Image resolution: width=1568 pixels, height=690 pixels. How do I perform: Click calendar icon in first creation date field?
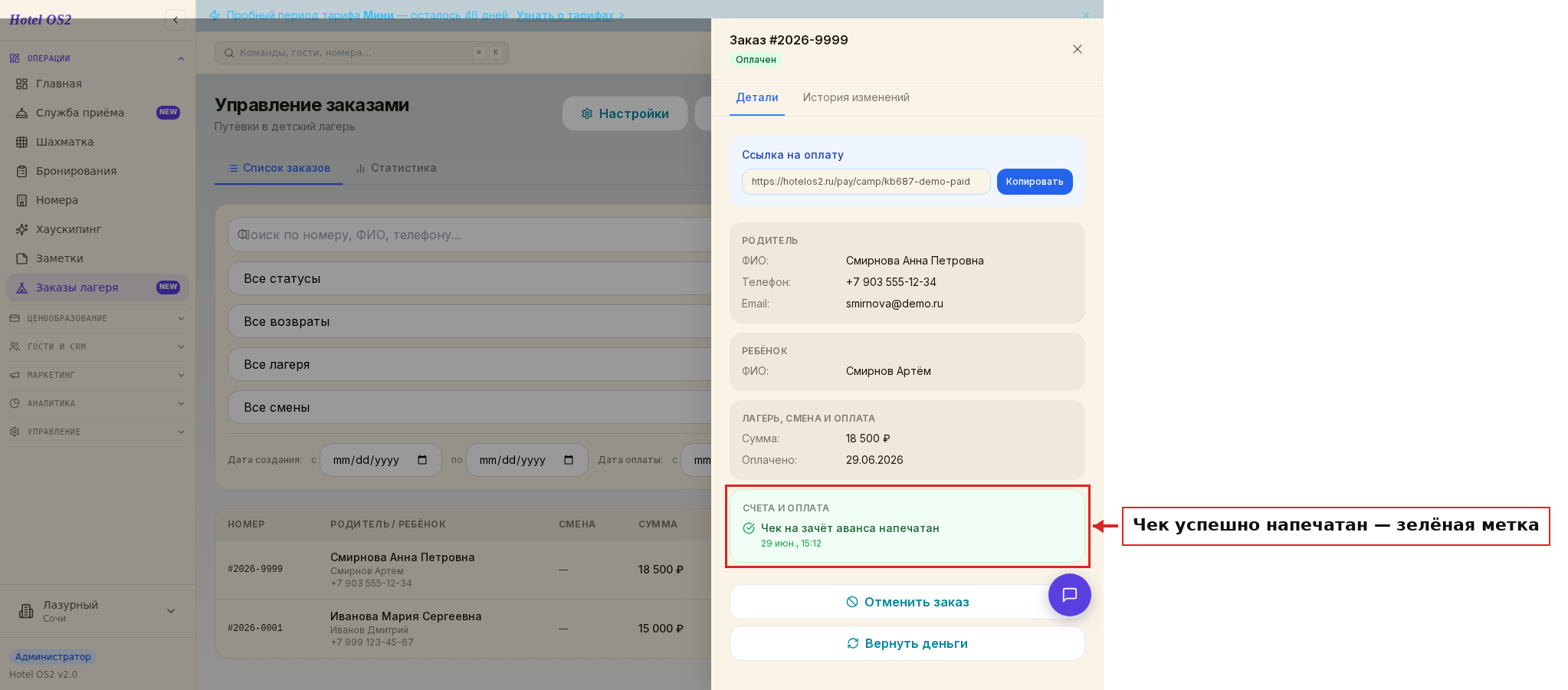[x=422, y=460]
